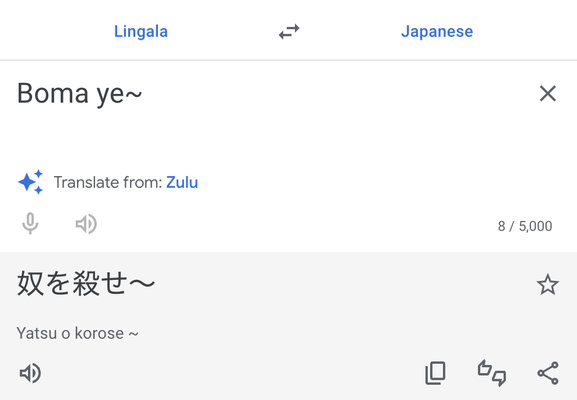577x400 pixels.
Task: Open the Lingala source language selector
Action: (141, 31)
